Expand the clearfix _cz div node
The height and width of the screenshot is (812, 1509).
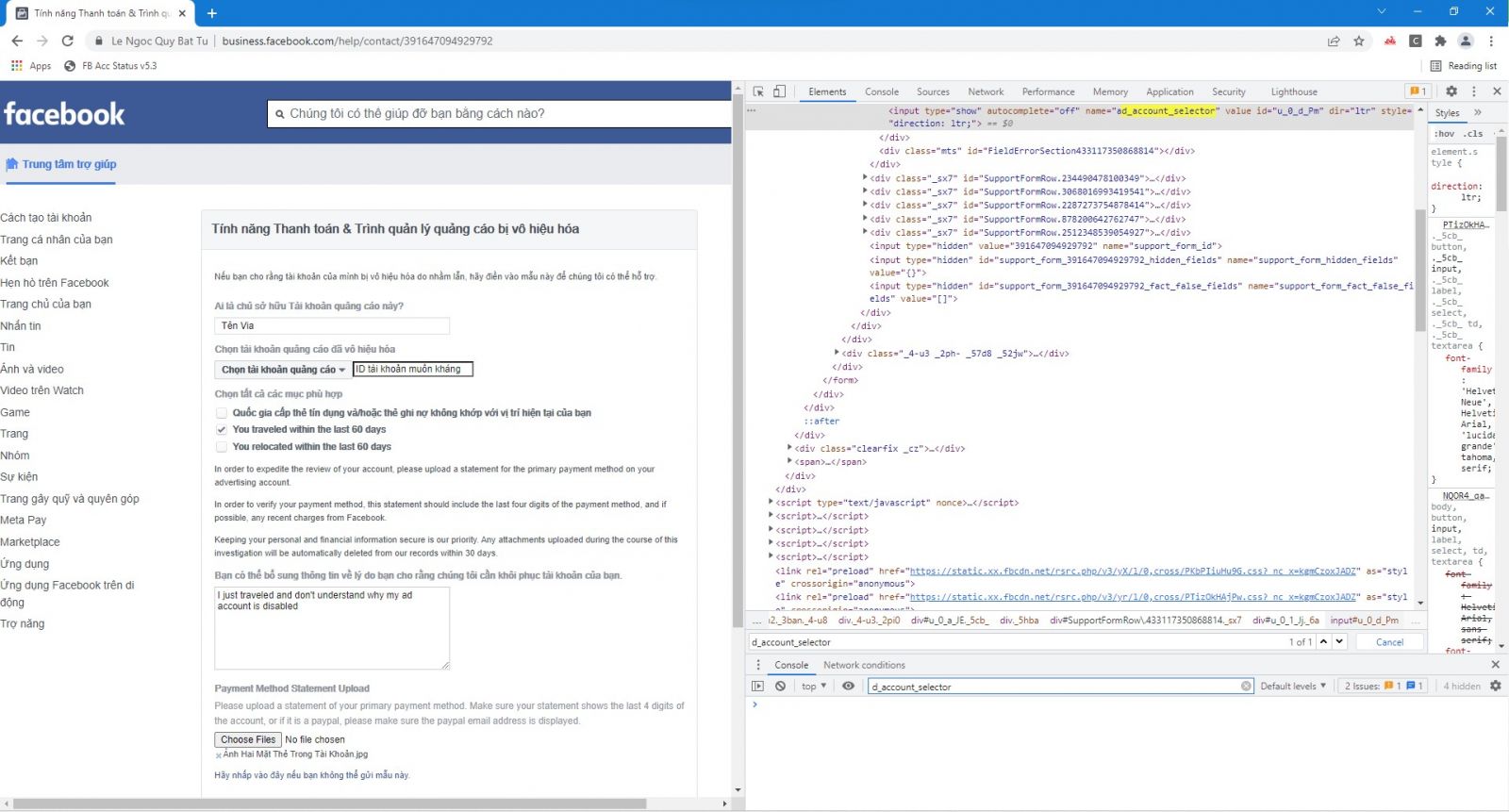789,448
